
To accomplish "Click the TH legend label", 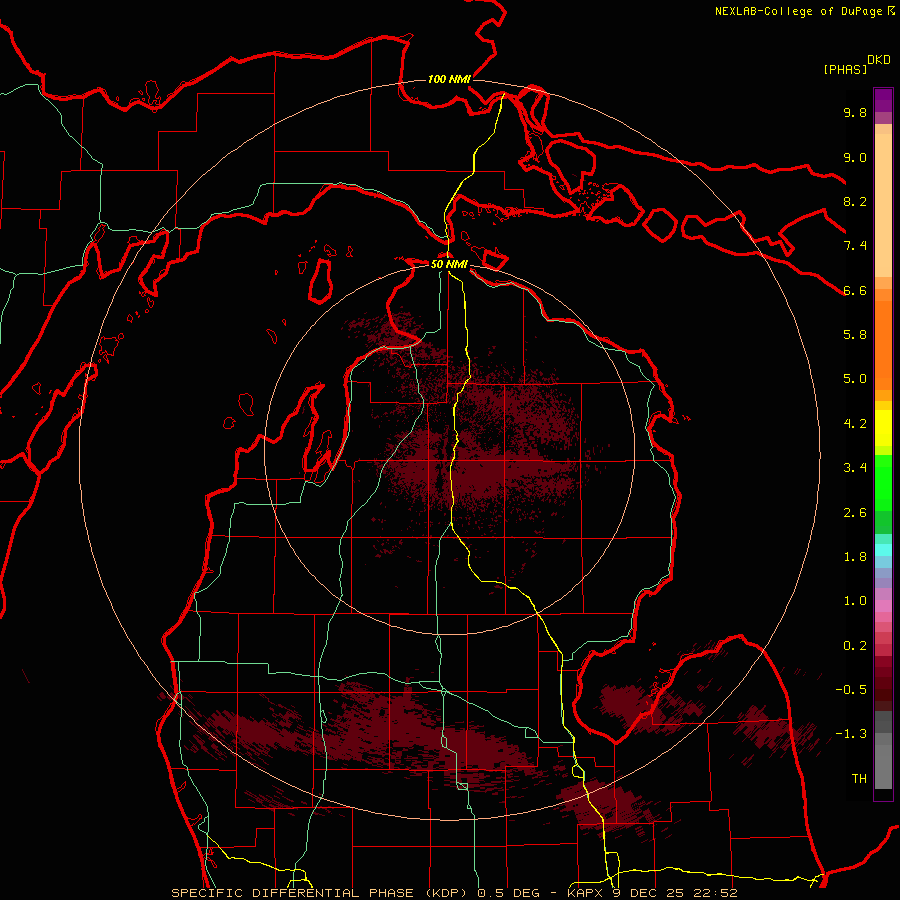I will click(859, 779).
